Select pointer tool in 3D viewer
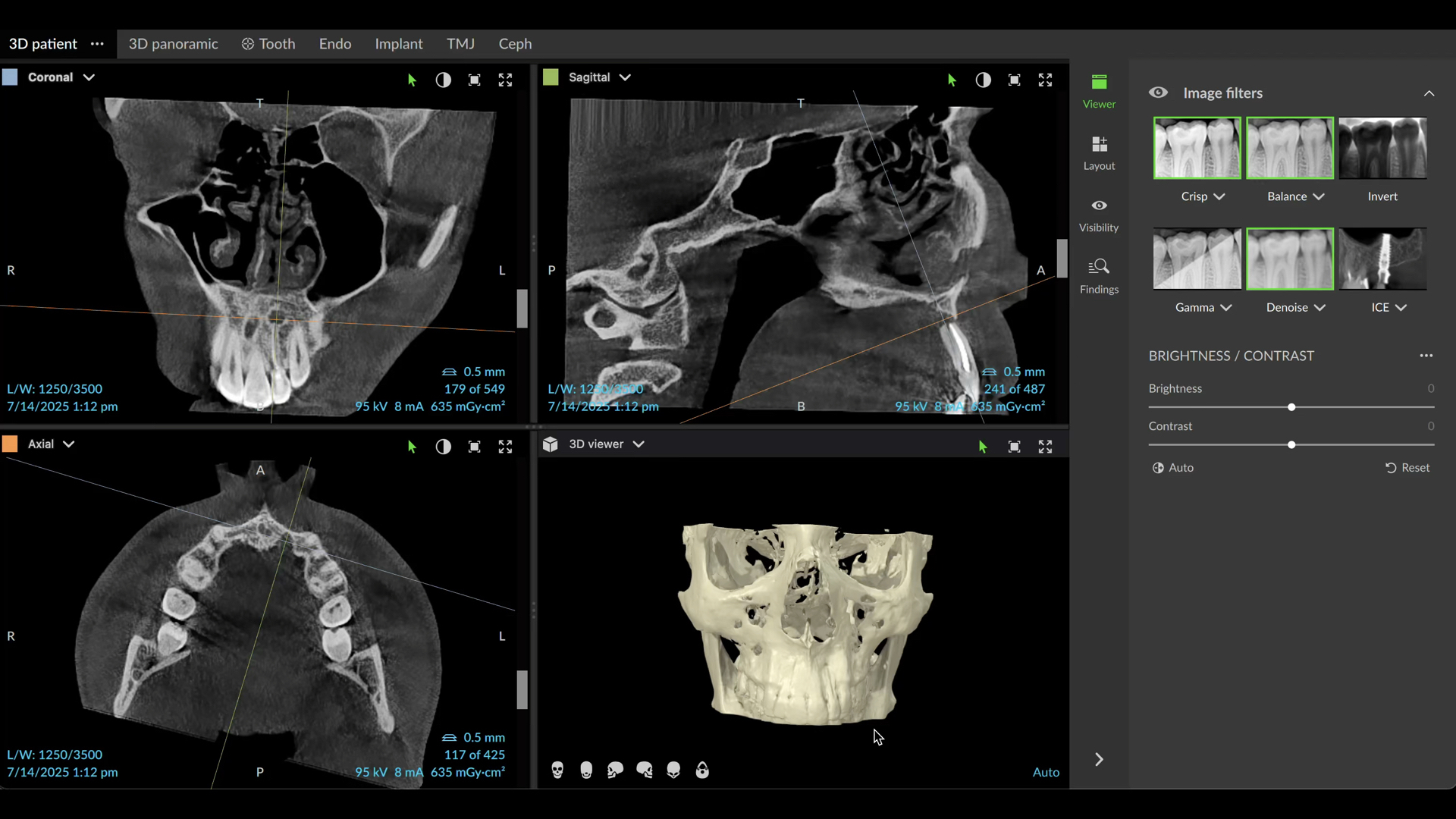This screenshot has height=819, width=1456. tap(983, 447)
